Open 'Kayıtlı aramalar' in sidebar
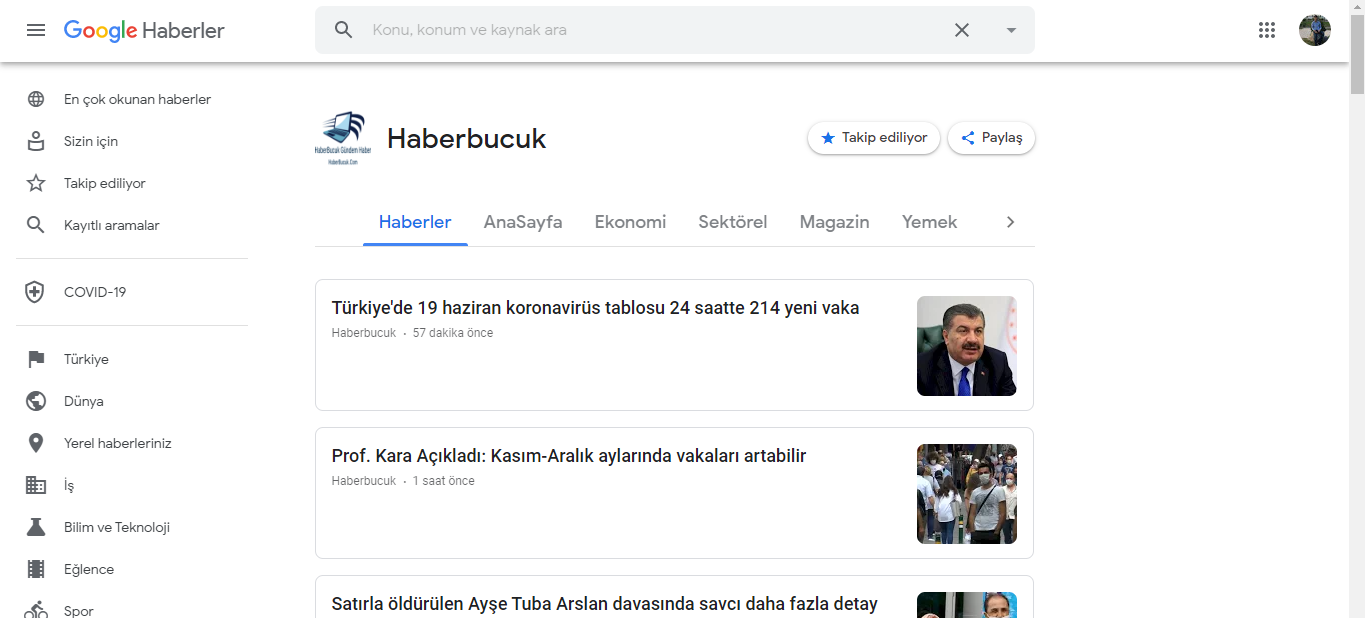Image resolution: width=1365 pixels, height=618 pixels. 111,225
